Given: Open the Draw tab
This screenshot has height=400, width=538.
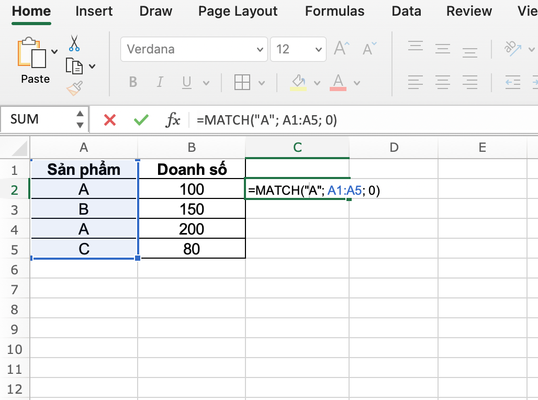Looking at the screenshot, I should pyautogui.click(x=155, y=11).
